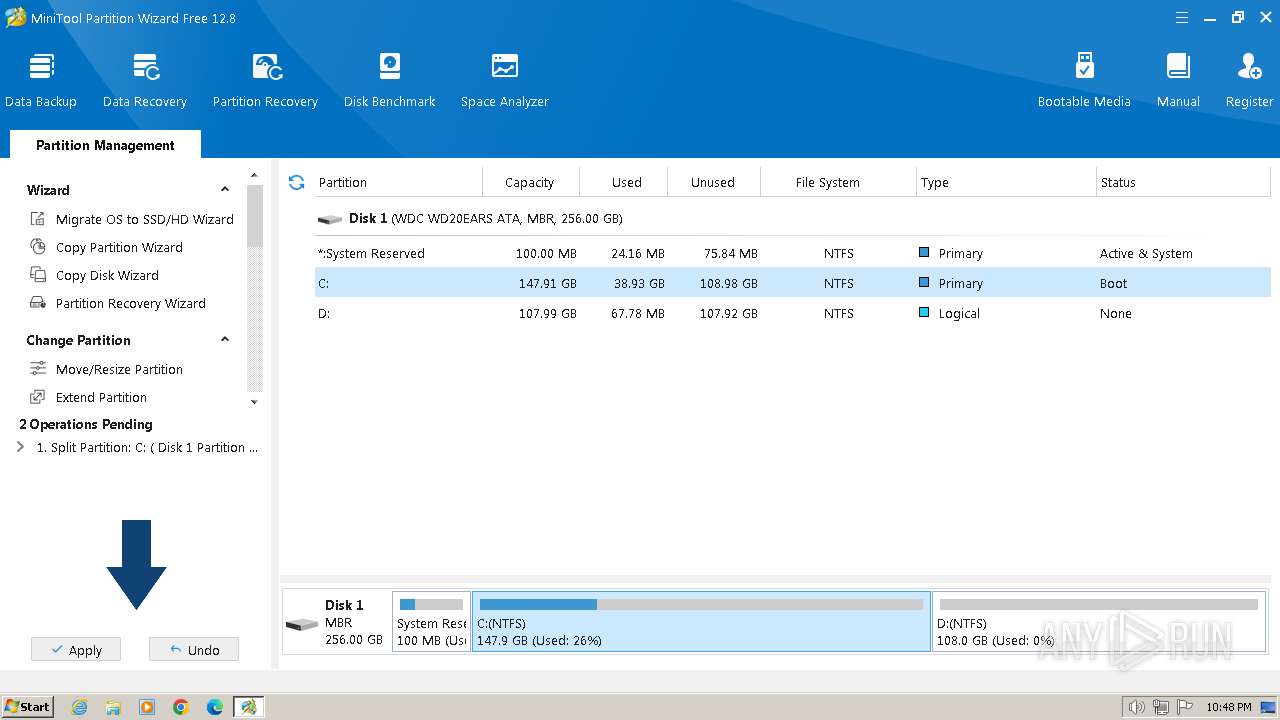Open the Move/Resize Partition link
The image size is (1280, 720).
coord(119,369)
